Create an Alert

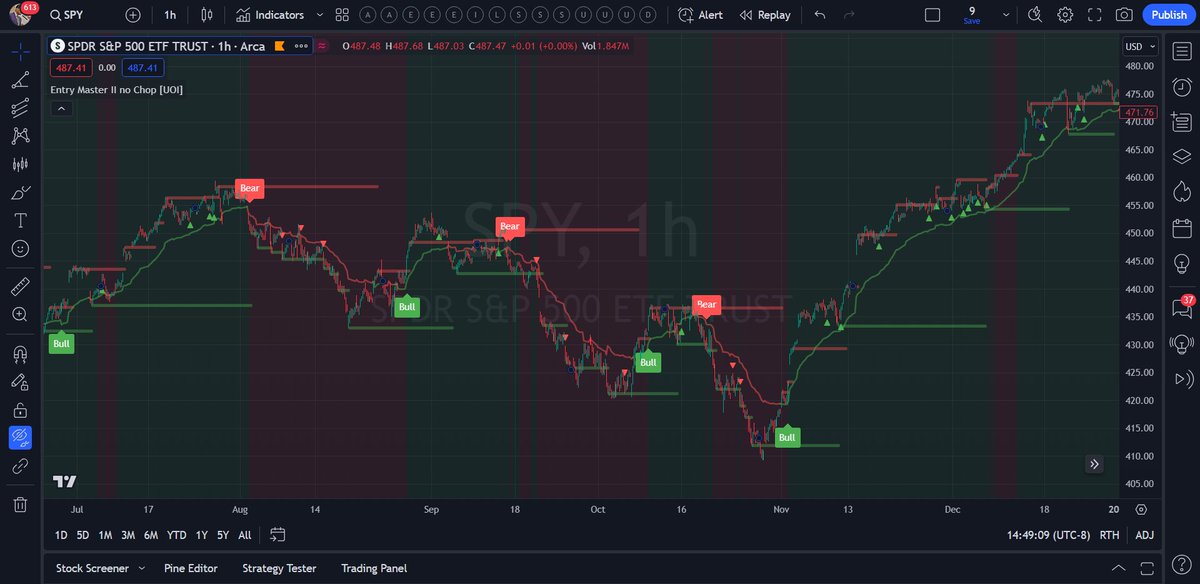pyautogui.click(x=700, y=15)
